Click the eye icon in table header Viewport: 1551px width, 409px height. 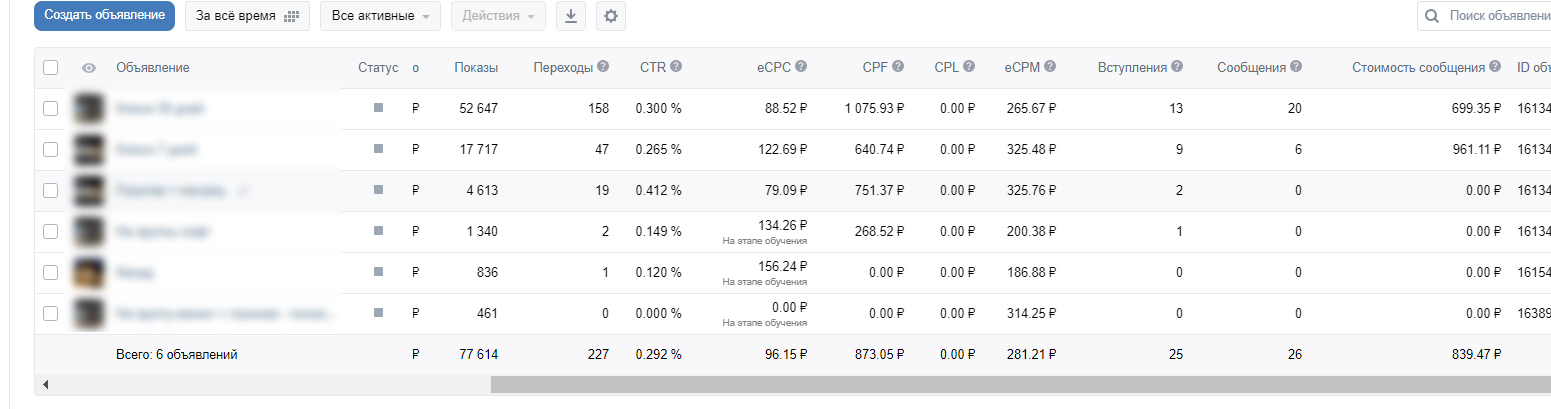coord(89,68)
